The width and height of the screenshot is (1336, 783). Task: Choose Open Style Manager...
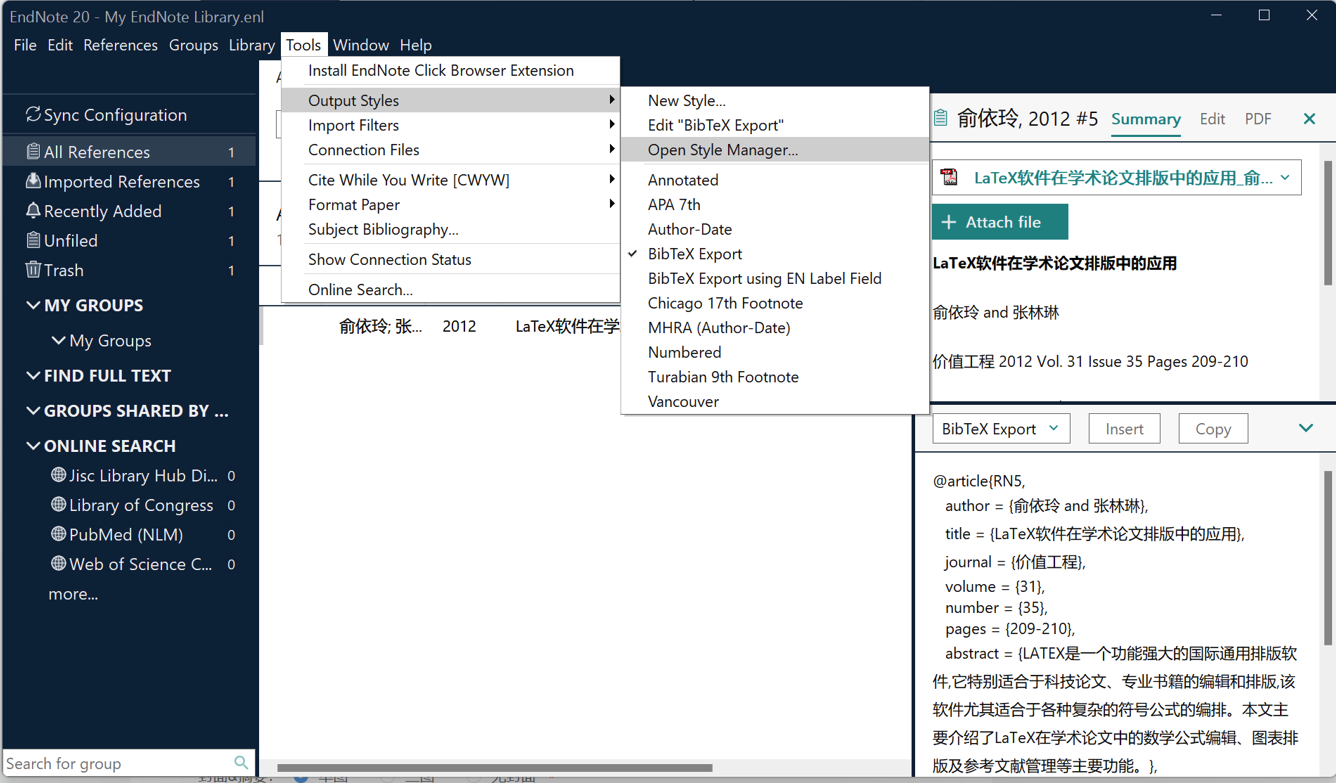click(x=774, y=150)
